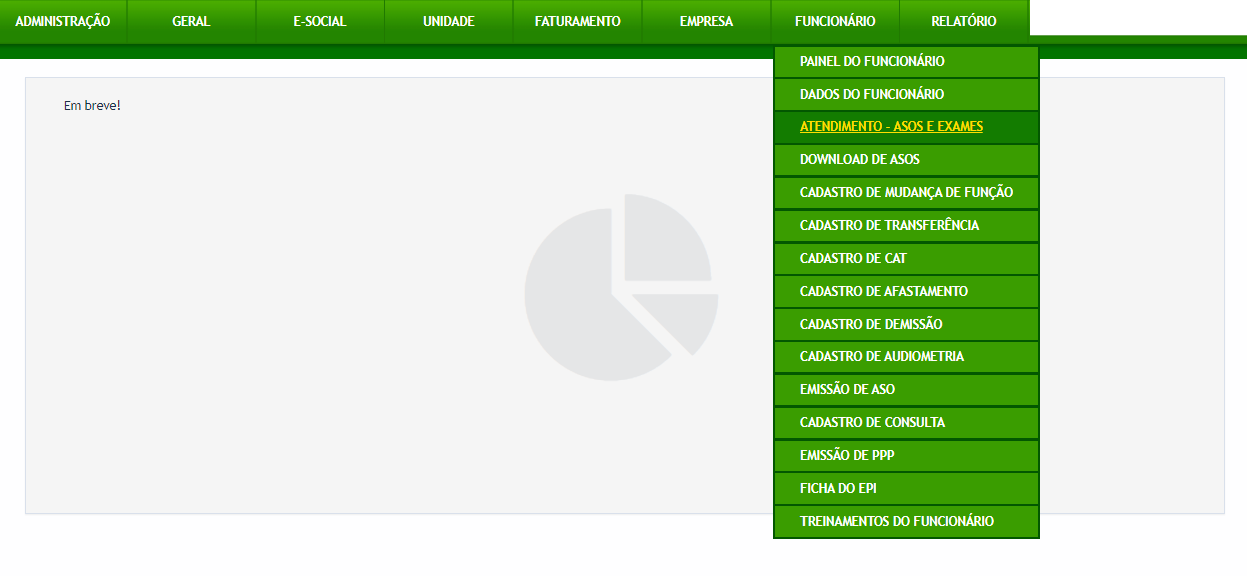Choose Emissão de PPP

tap(906, 455)
